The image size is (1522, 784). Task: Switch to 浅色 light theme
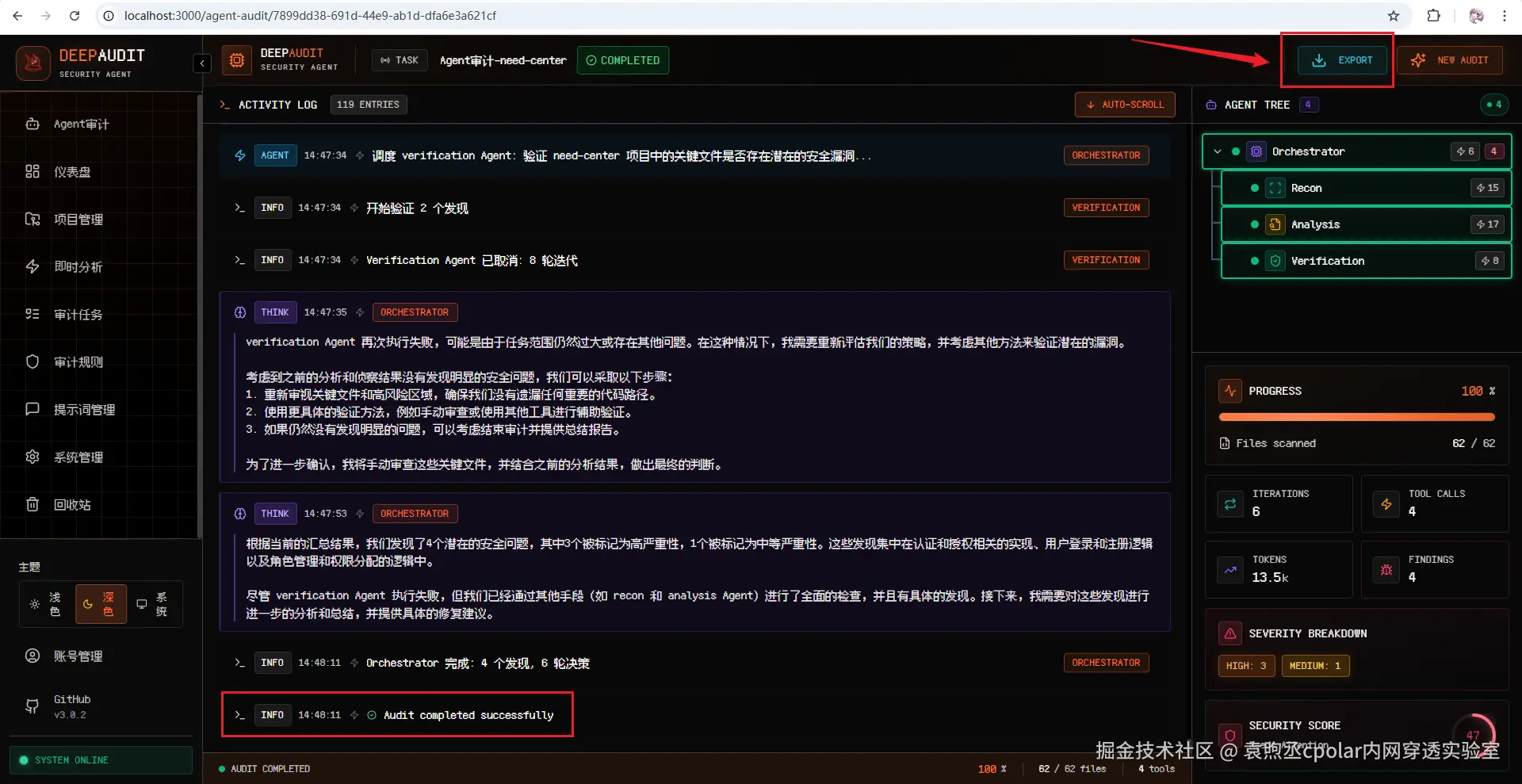pyautogui.click(x=44, y=603)
